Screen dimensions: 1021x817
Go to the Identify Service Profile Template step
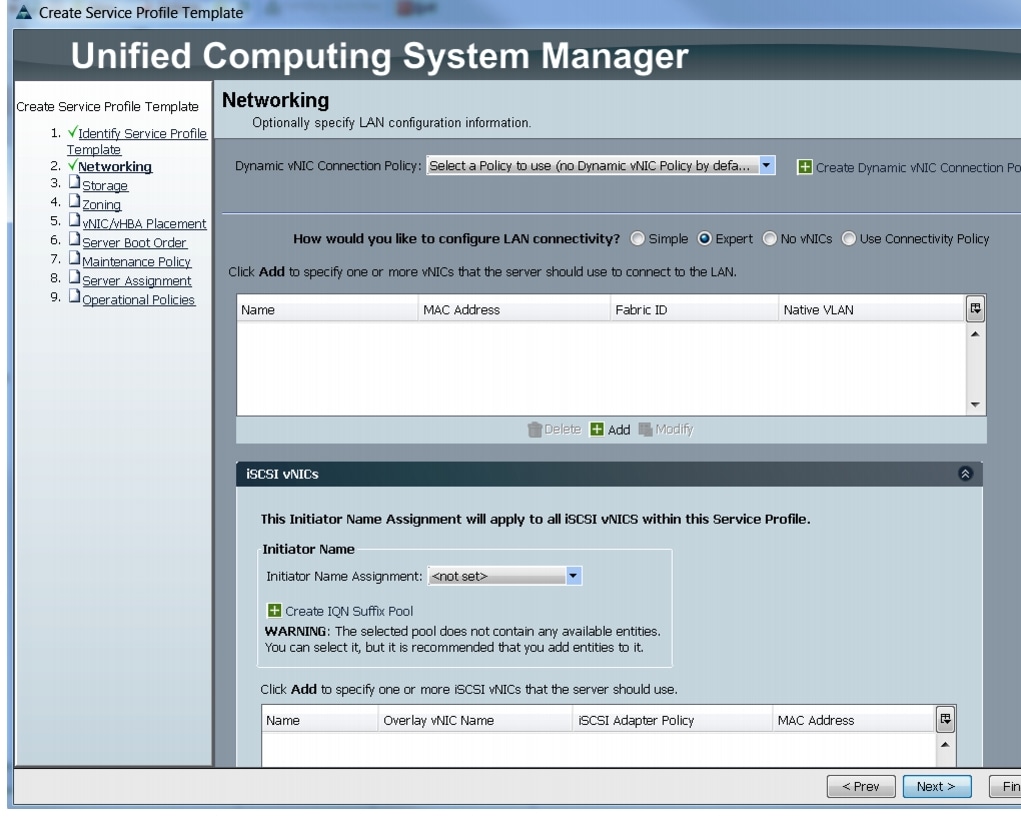coord(137,141)
